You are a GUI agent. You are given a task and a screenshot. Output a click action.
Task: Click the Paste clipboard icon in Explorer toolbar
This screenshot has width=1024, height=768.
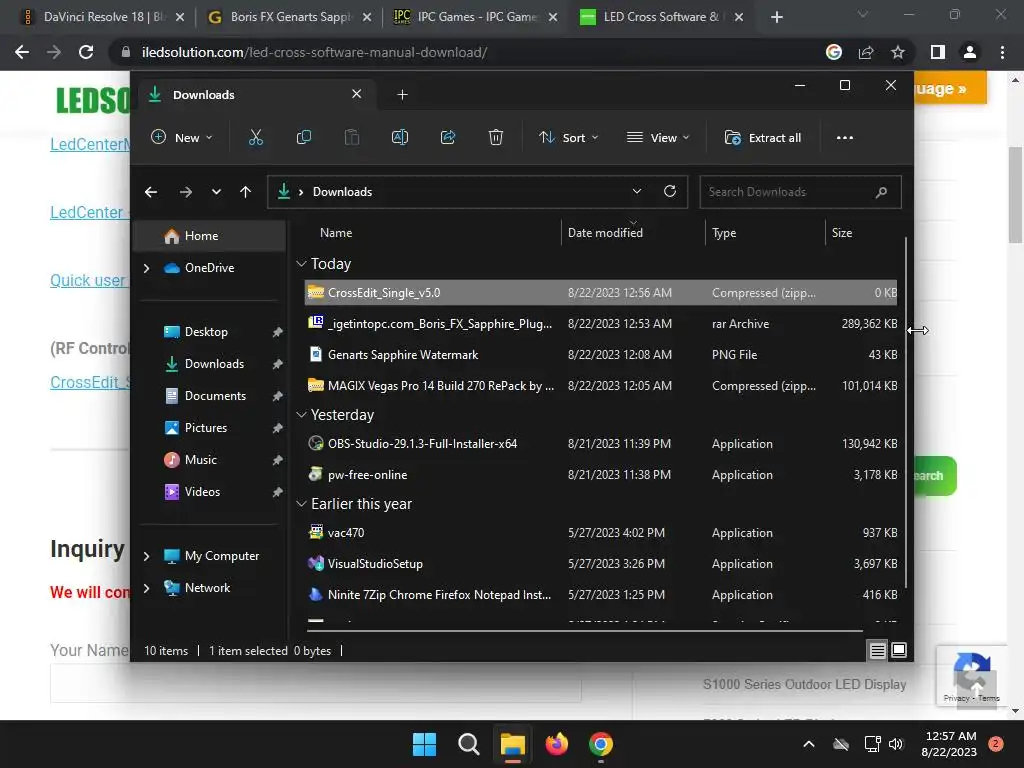pyautogui.click(x=352, y=138)
